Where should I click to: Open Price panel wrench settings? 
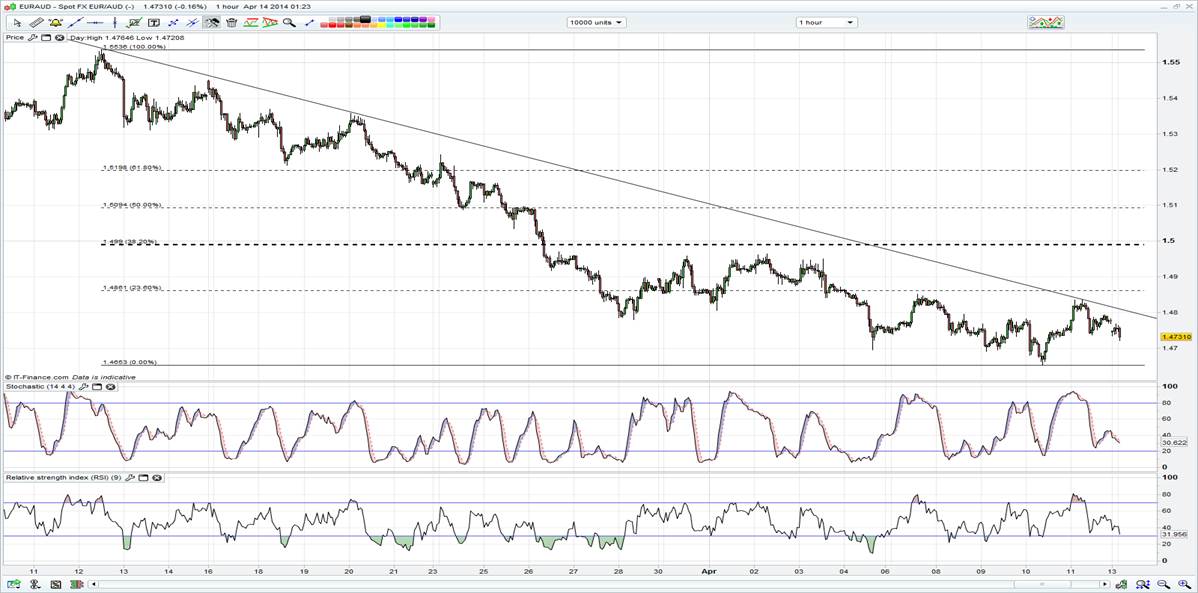33,37
